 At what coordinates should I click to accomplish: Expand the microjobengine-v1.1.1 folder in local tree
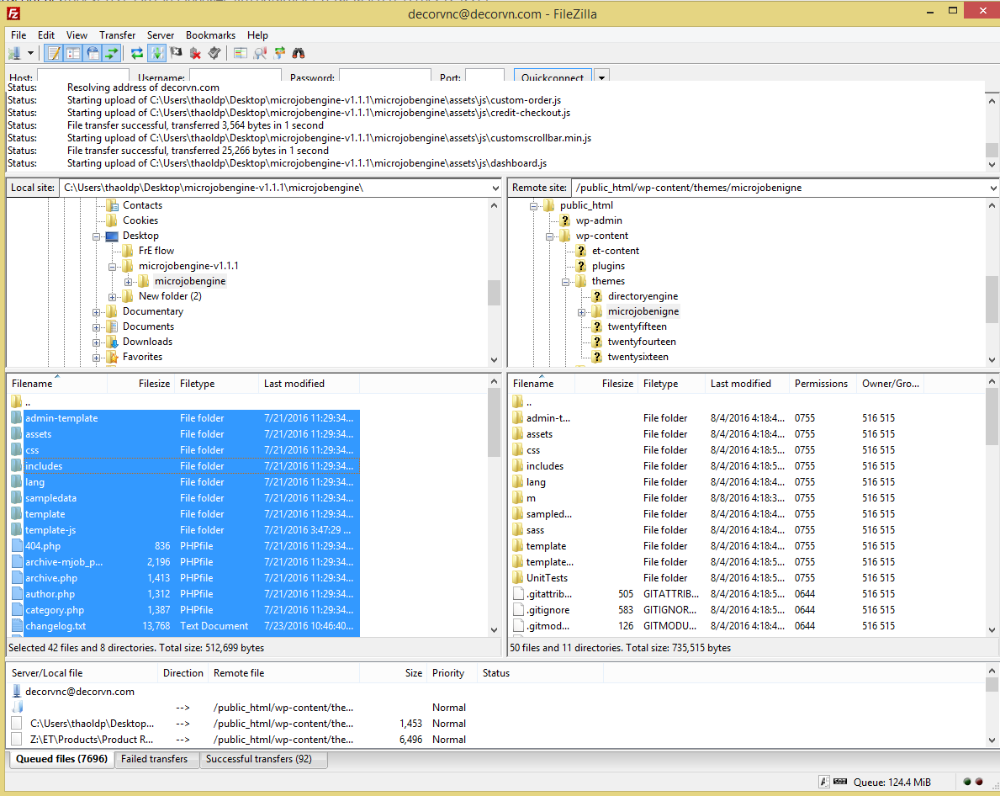click(113, 266)
